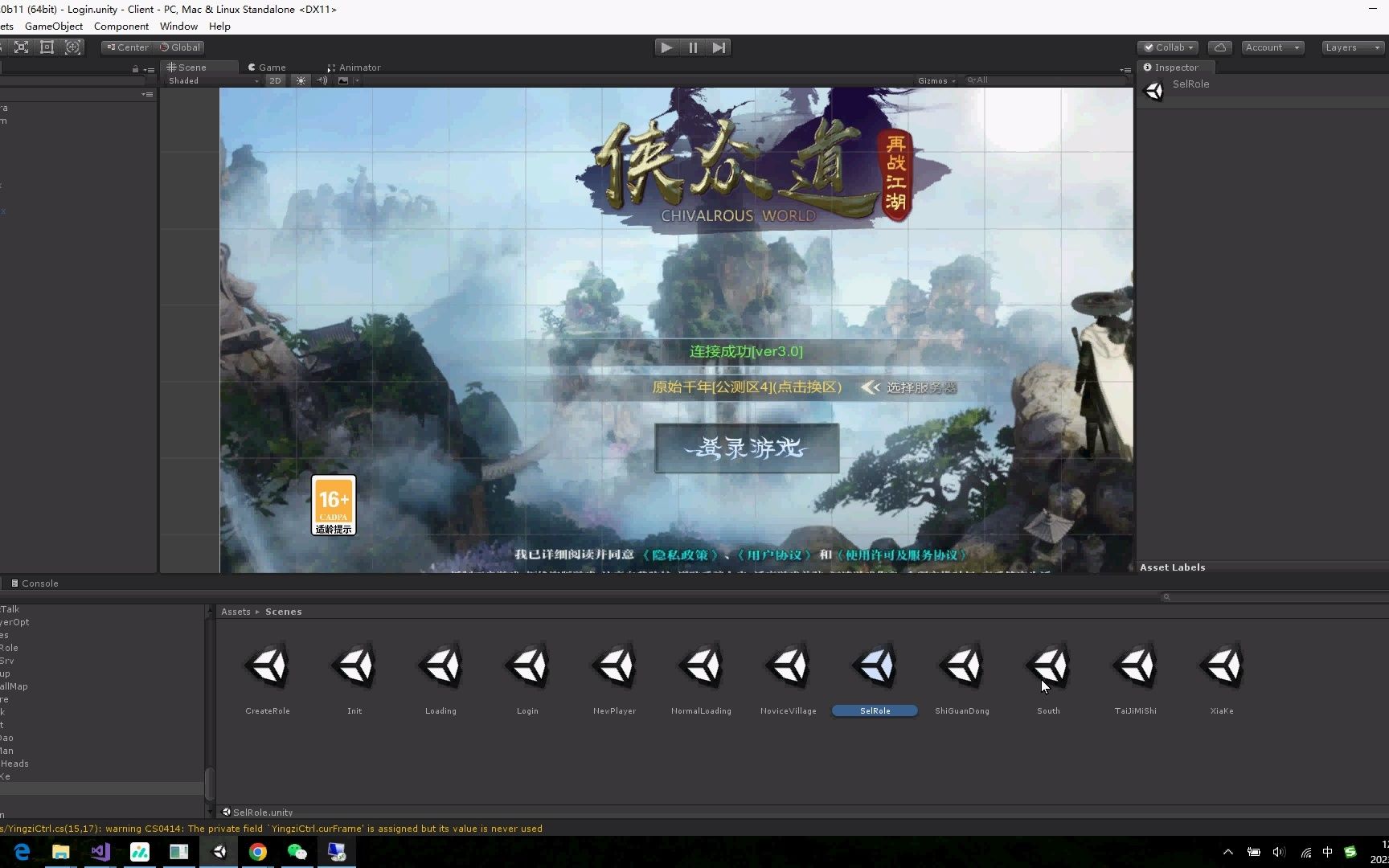
Task: Start Play mode
Action: (x=666, y=47)
